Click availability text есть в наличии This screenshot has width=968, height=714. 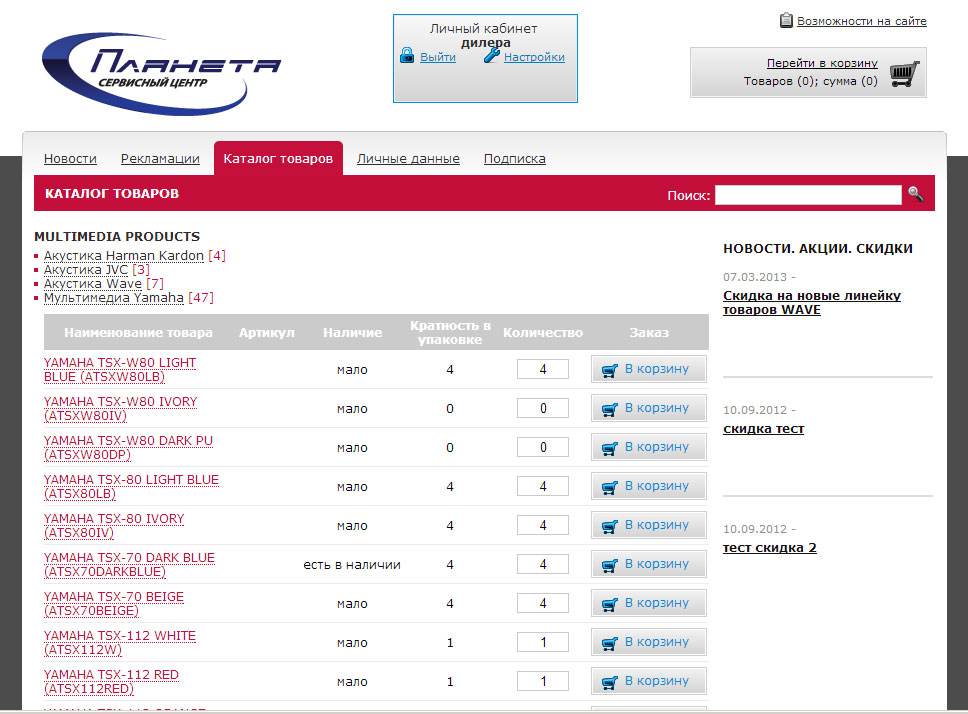pyautogui.click(x=352, y=565)
